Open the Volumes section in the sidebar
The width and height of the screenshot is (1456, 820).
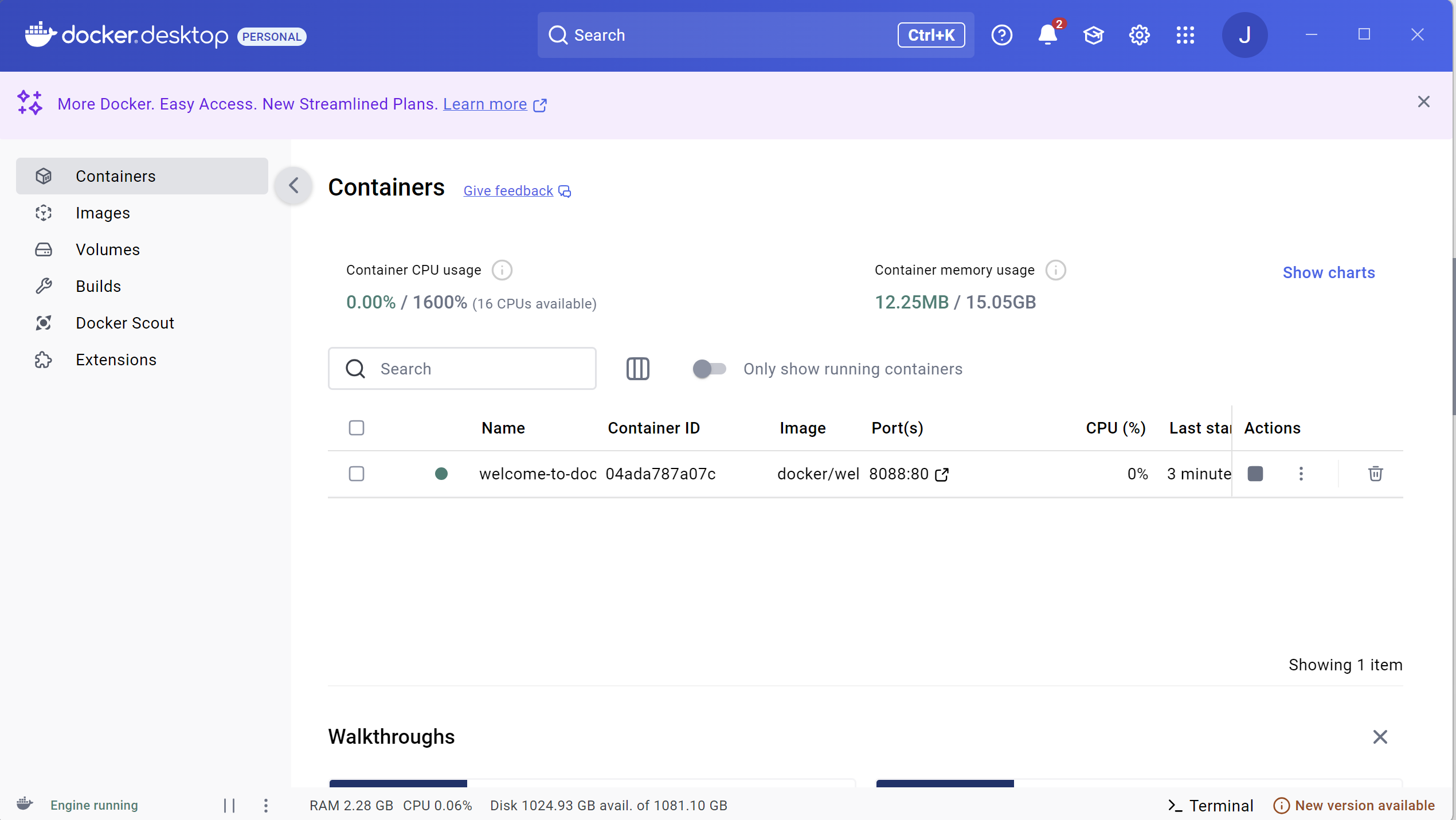pos(108,249)
